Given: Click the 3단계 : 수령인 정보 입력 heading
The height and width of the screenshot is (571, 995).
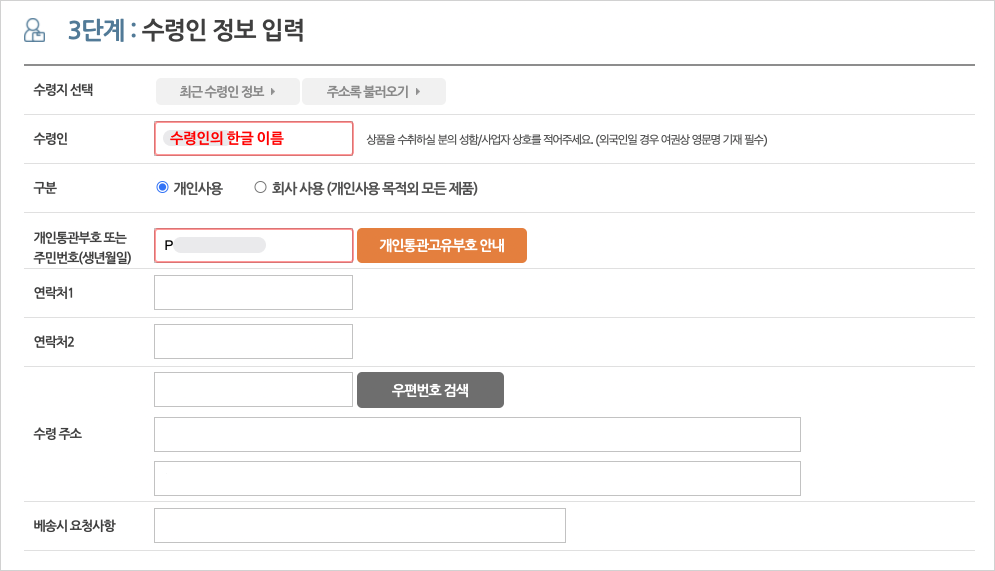Looking at the screenshot, I should coord(187,30).
